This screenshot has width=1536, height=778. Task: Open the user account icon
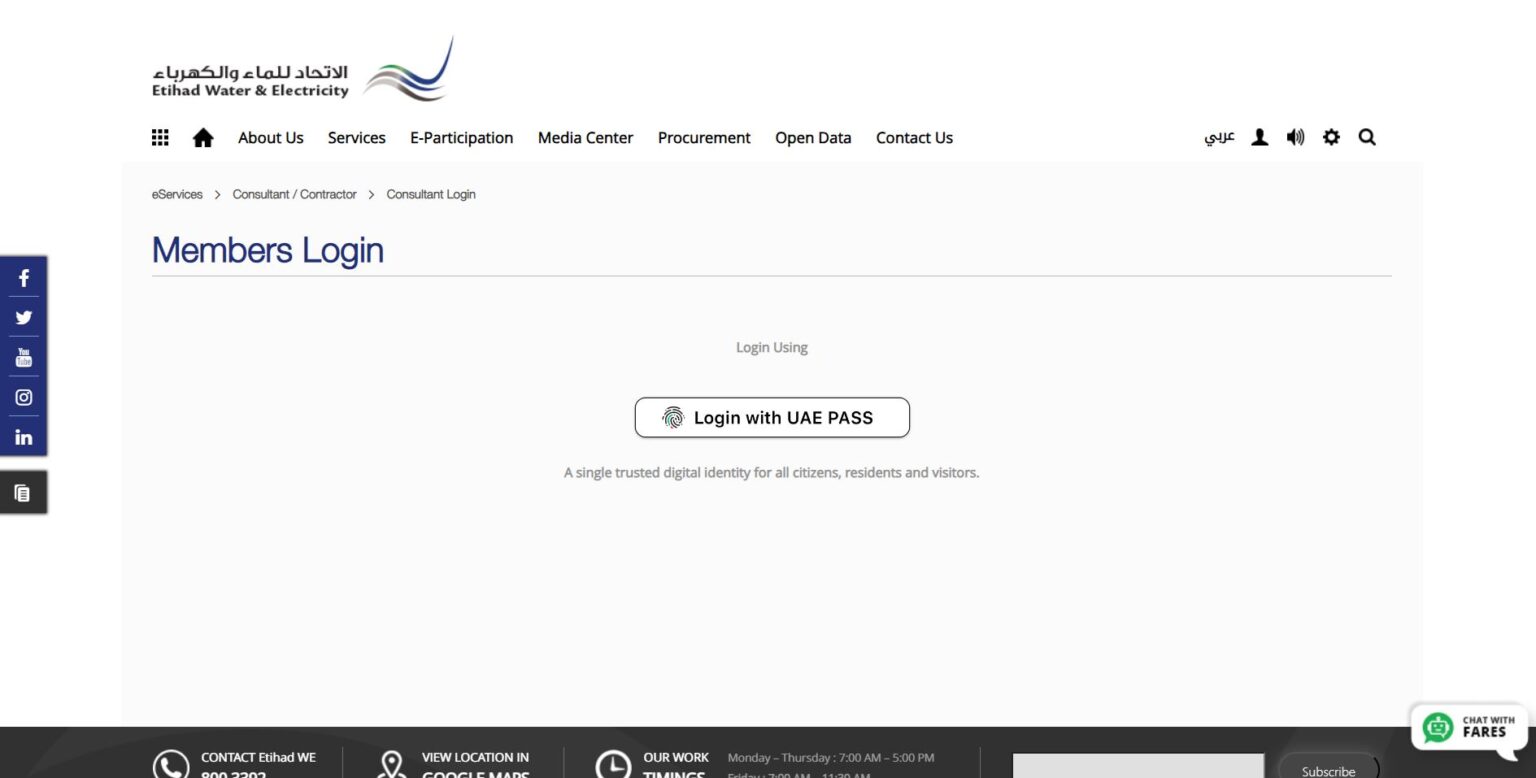[1260, 138]
